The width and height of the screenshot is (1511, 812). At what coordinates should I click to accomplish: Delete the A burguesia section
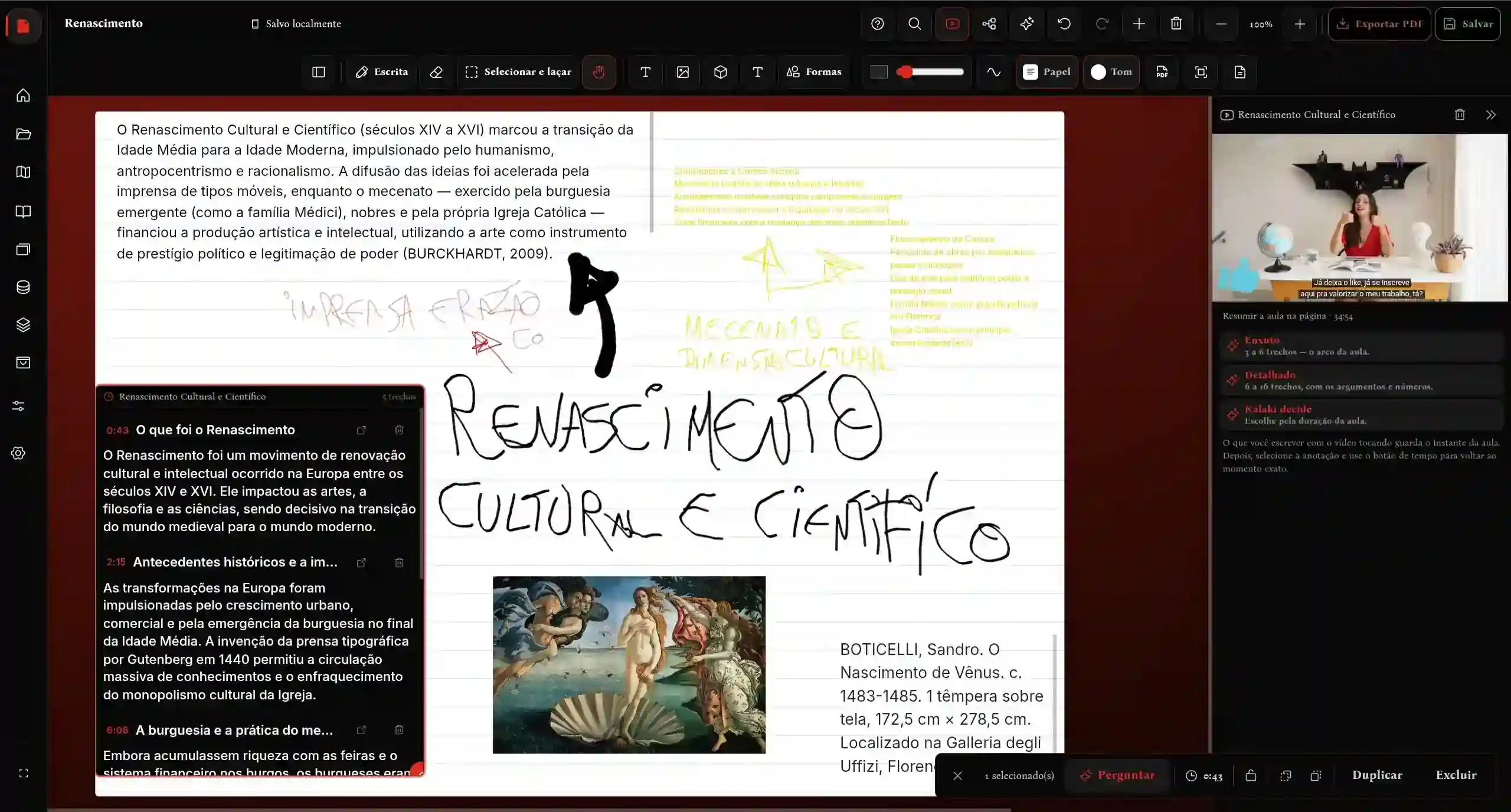click(399, 730)
